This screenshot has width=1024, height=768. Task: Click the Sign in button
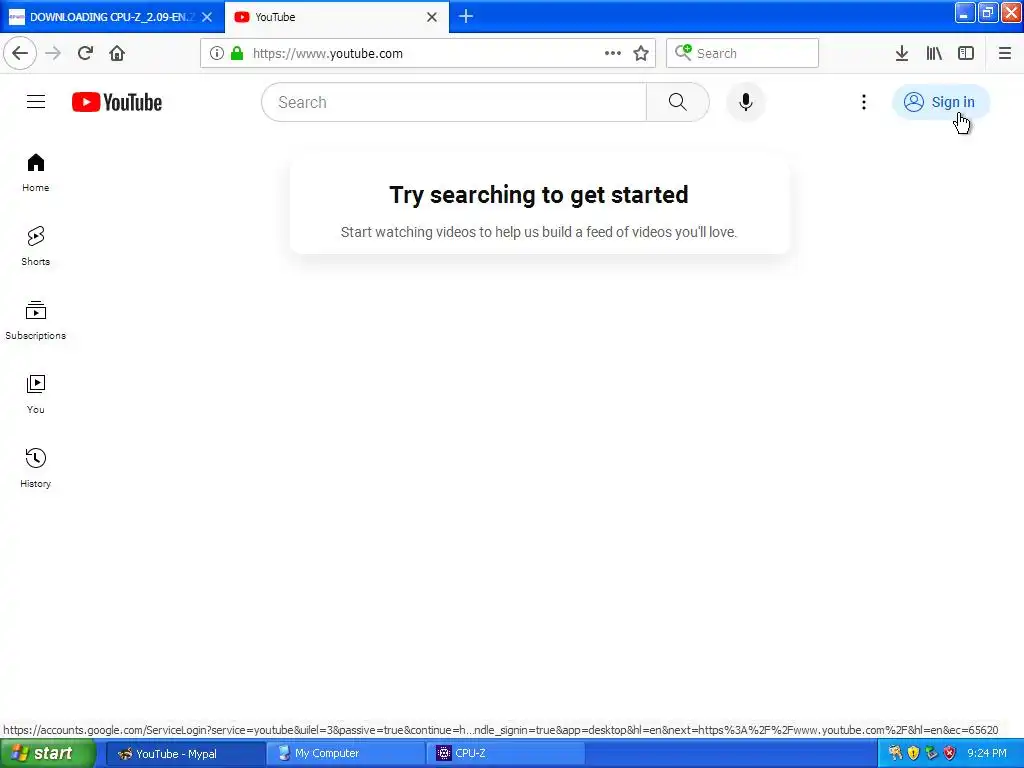tap(940, 102)
